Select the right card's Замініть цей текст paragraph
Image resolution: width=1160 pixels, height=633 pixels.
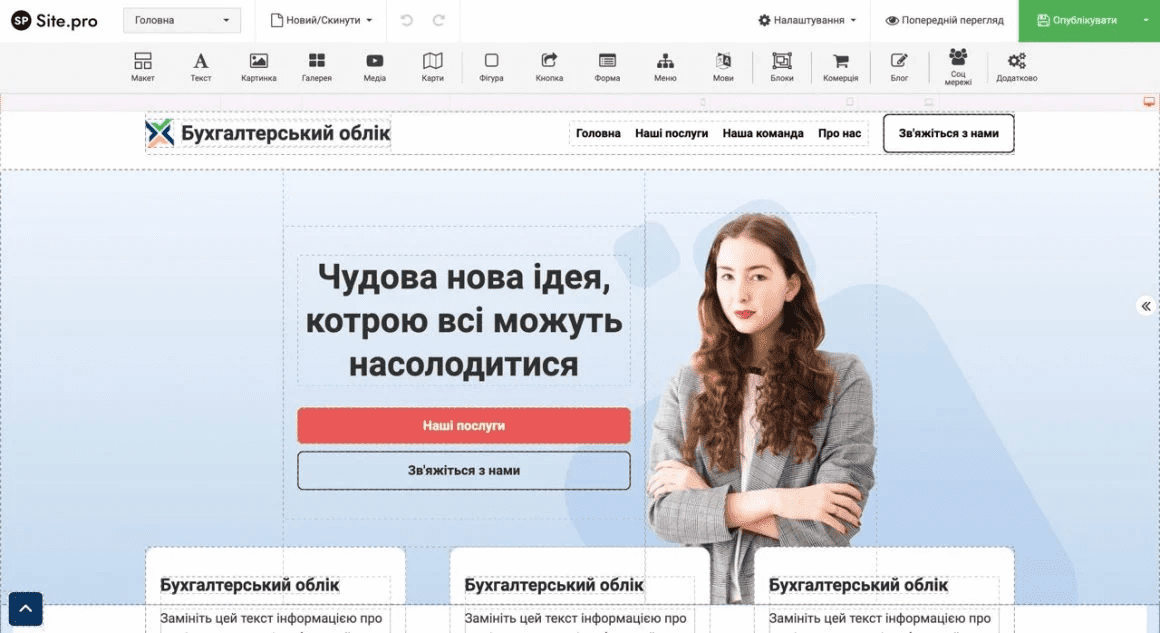click(x=880, y=618)
